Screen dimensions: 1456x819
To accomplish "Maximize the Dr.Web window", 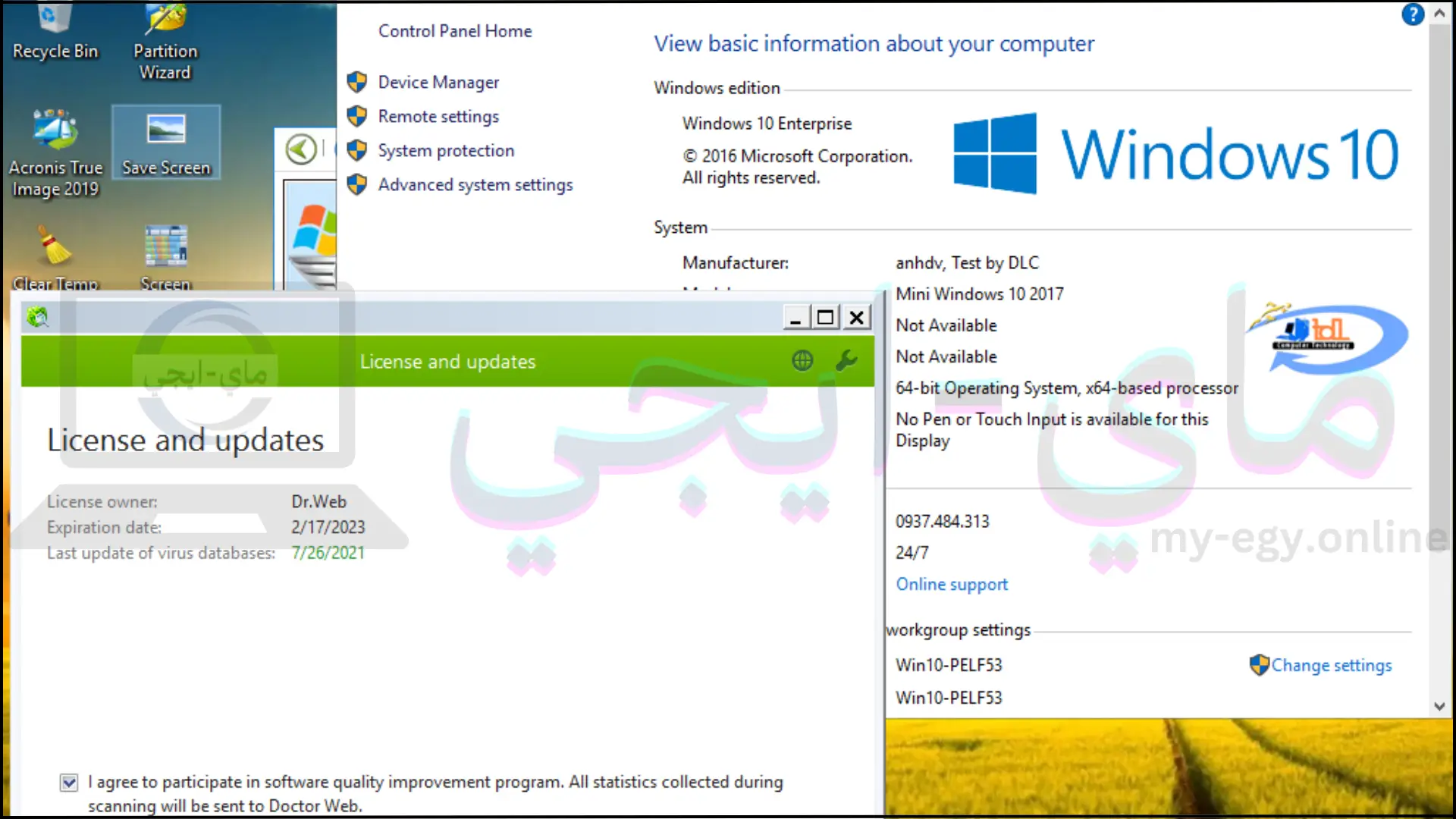I will pos(826,317).
